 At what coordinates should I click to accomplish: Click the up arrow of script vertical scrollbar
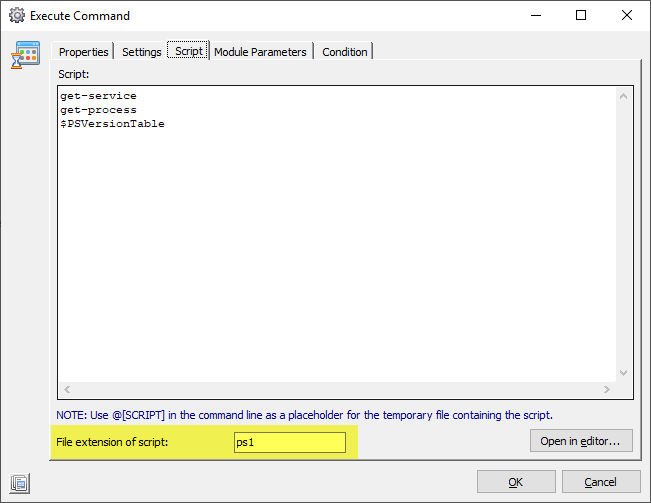[x=623, y=97]
